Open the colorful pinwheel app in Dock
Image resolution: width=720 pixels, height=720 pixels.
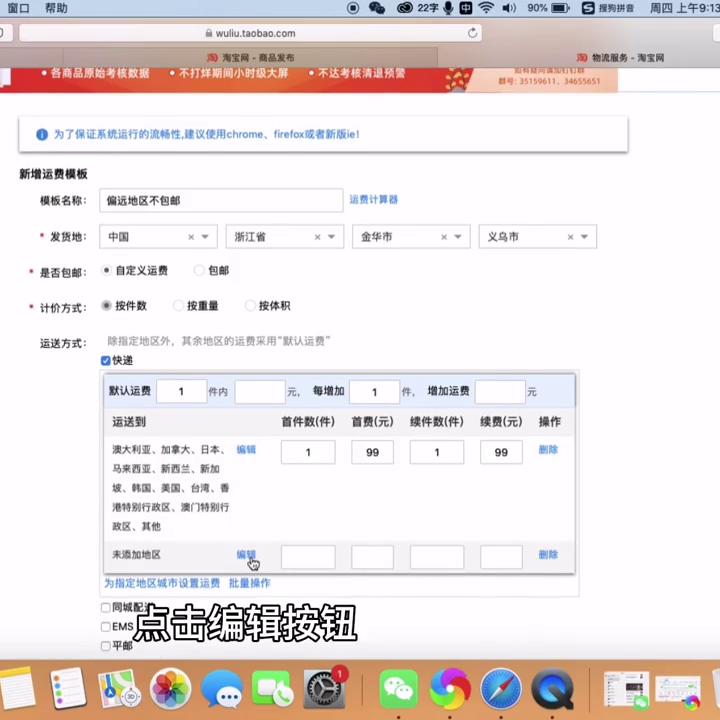tap(450, 689)
